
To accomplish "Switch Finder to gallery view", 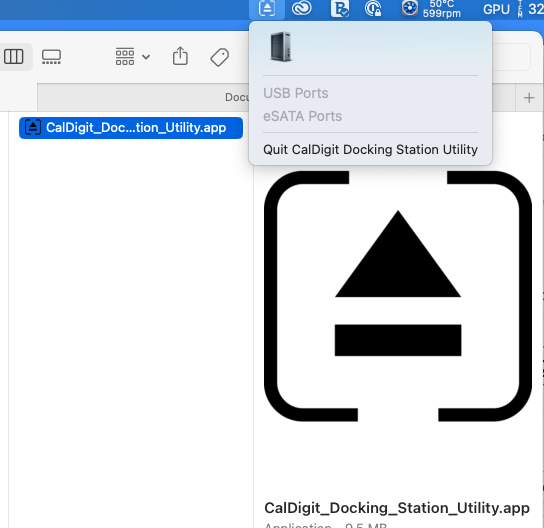I will (51, 57).
